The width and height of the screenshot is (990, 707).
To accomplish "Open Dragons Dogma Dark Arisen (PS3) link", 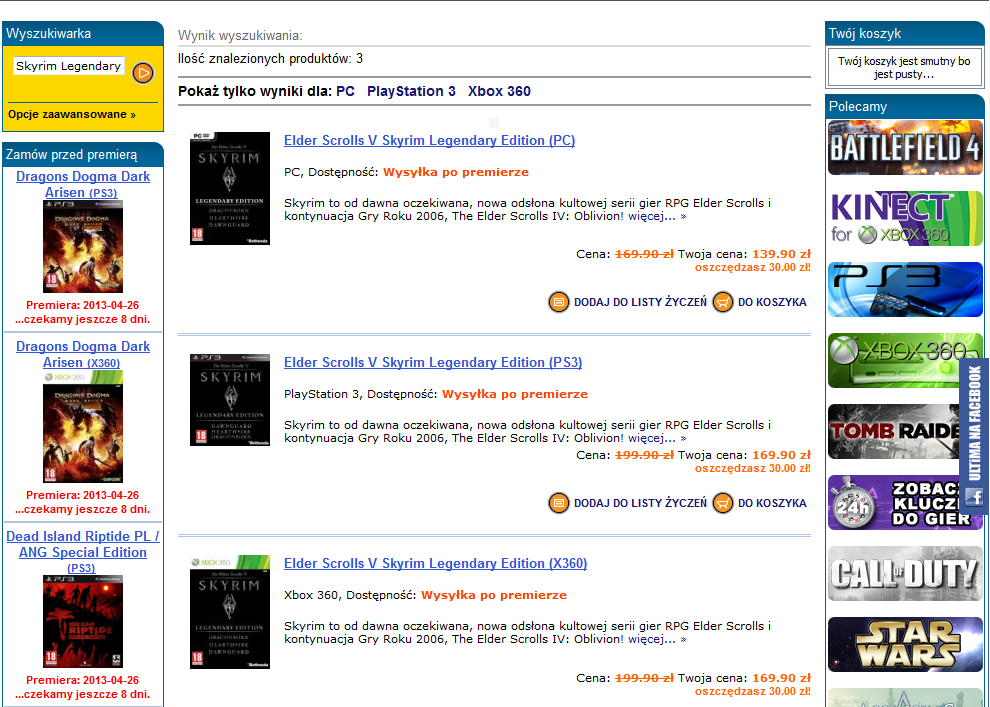I will [x=83, y=184].
